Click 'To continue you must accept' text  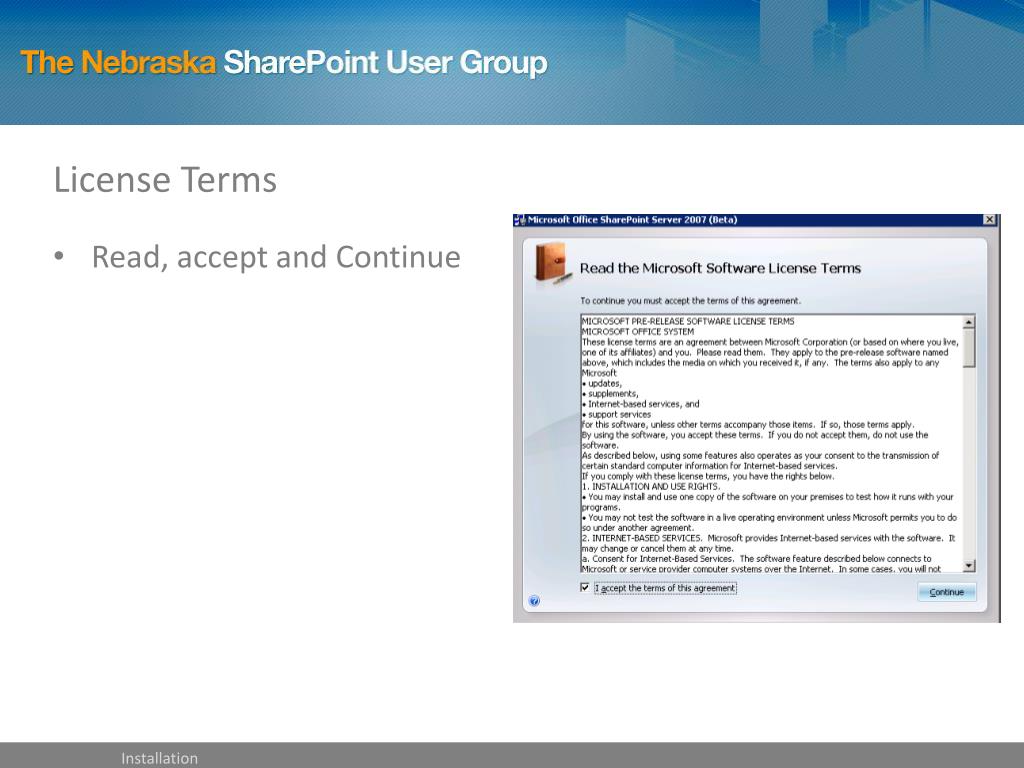click(690, 301)
